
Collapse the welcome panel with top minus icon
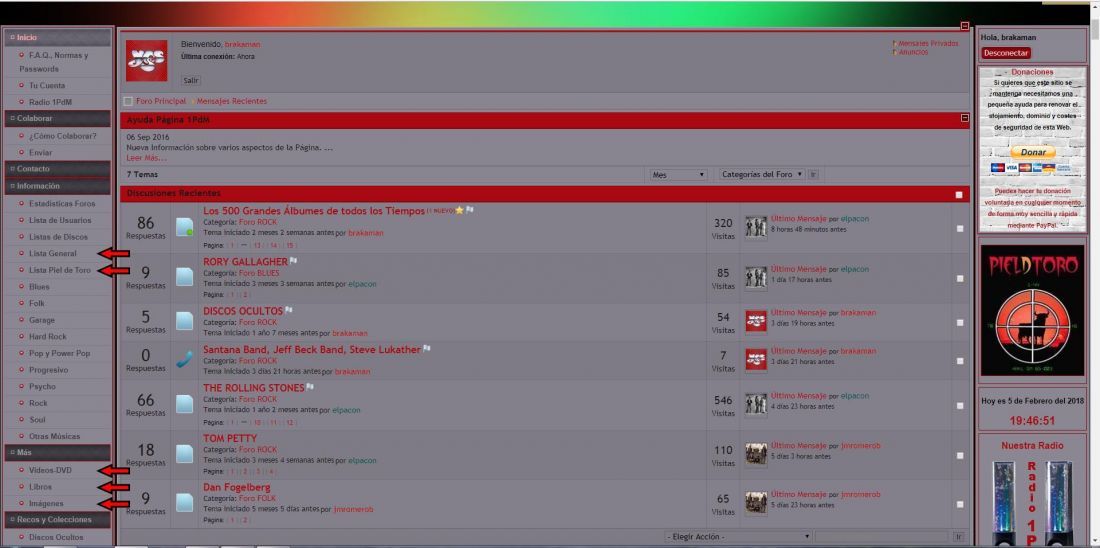tap(965, 26)
